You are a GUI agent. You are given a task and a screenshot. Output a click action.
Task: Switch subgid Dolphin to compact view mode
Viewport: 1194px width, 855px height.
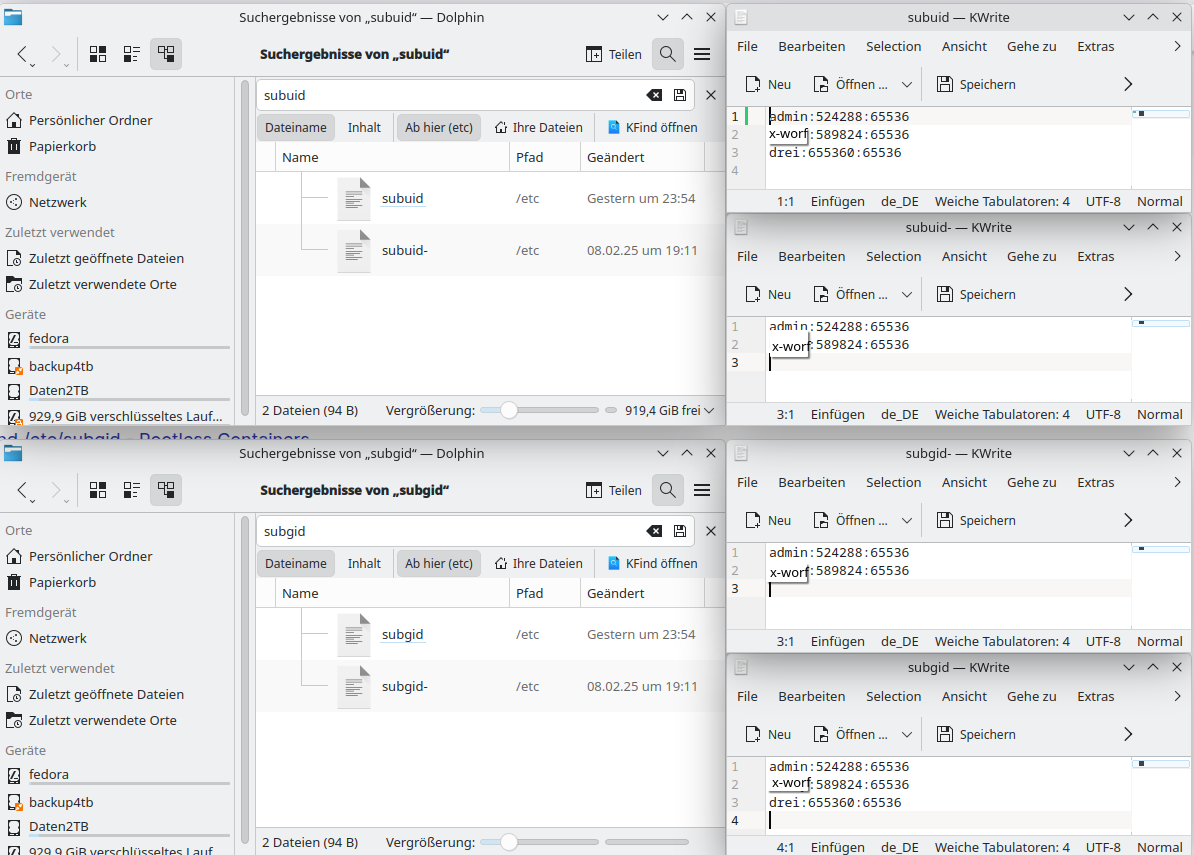(132, 490)
